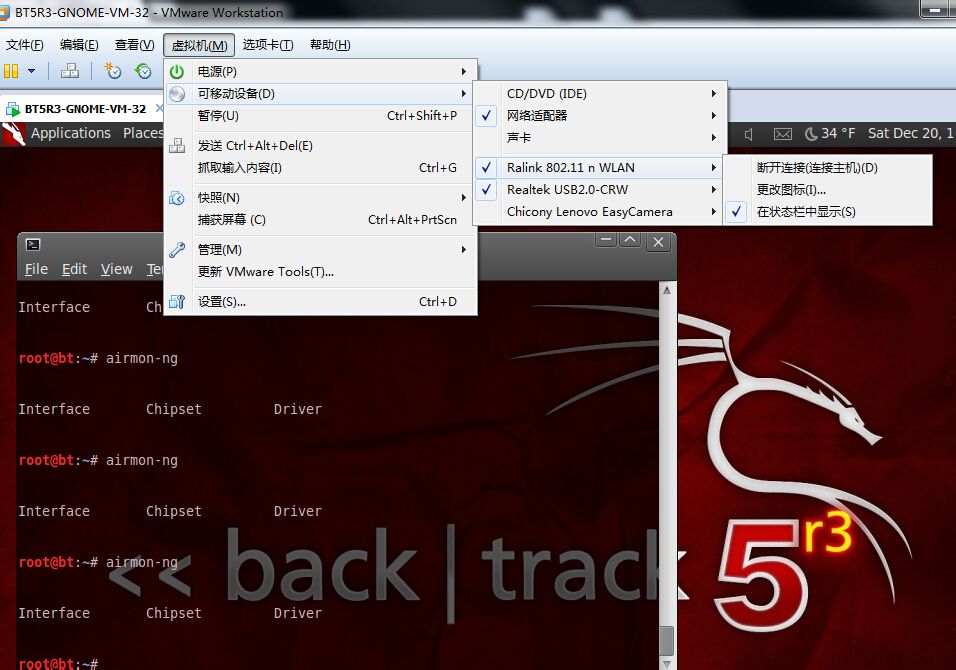Open Applications menu in GNOME panel
956x670 pixels.
(71, 134)
